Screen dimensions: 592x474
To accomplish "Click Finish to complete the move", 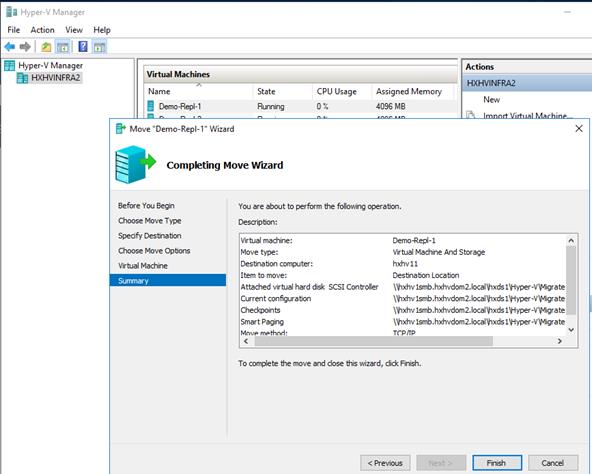I will (497, 463).
